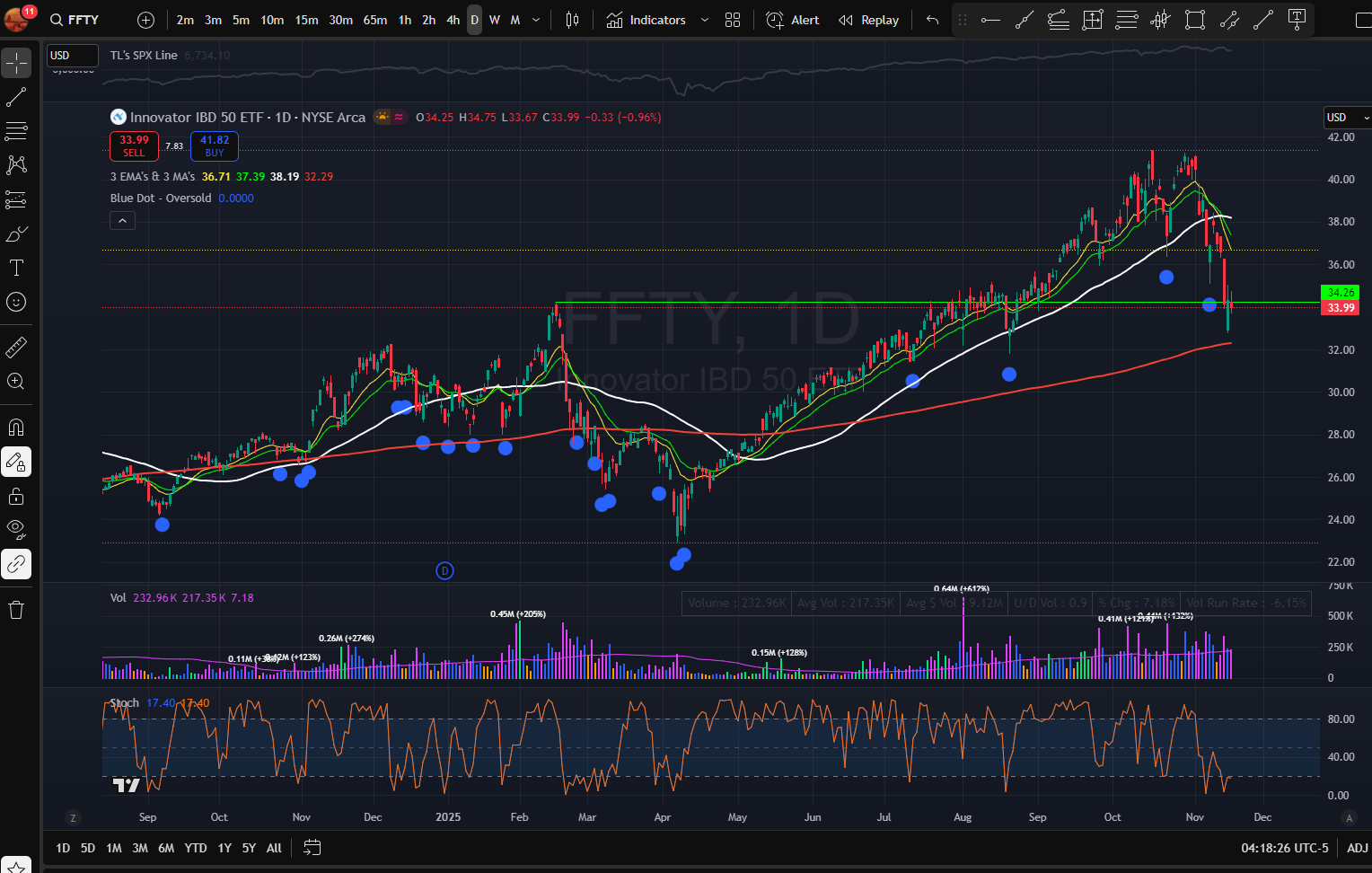Select the "Stoch" indicator legend

coord(125,703)
